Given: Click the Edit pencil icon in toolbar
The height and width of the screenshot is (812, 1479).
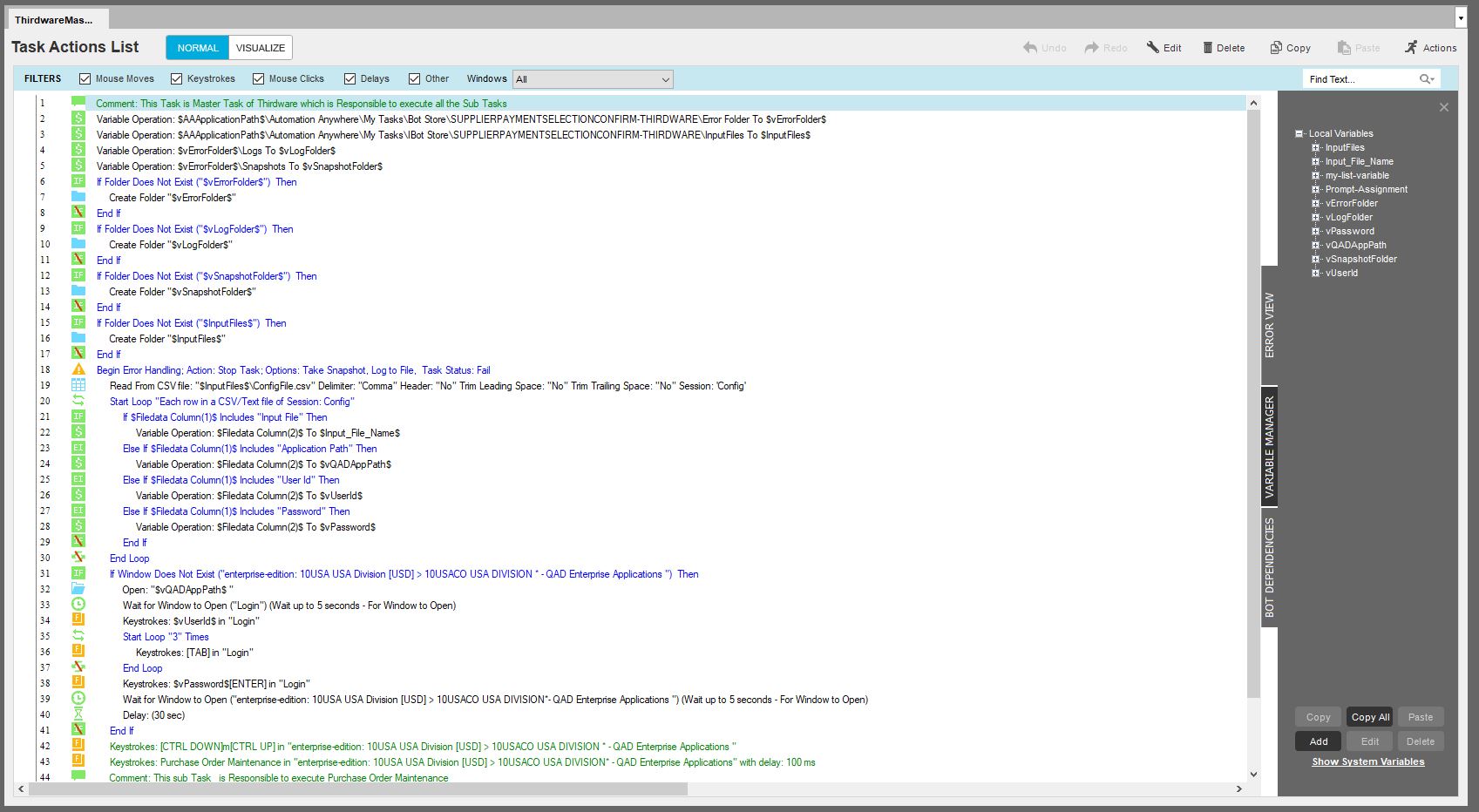Looking at the screenshot, I should [x=1153, y=48].
